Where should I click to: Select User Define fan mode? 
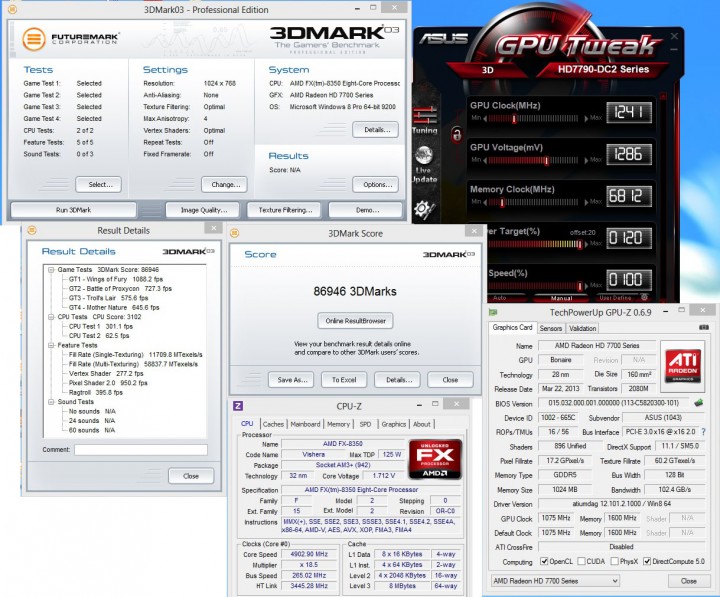tap(615, 298)
